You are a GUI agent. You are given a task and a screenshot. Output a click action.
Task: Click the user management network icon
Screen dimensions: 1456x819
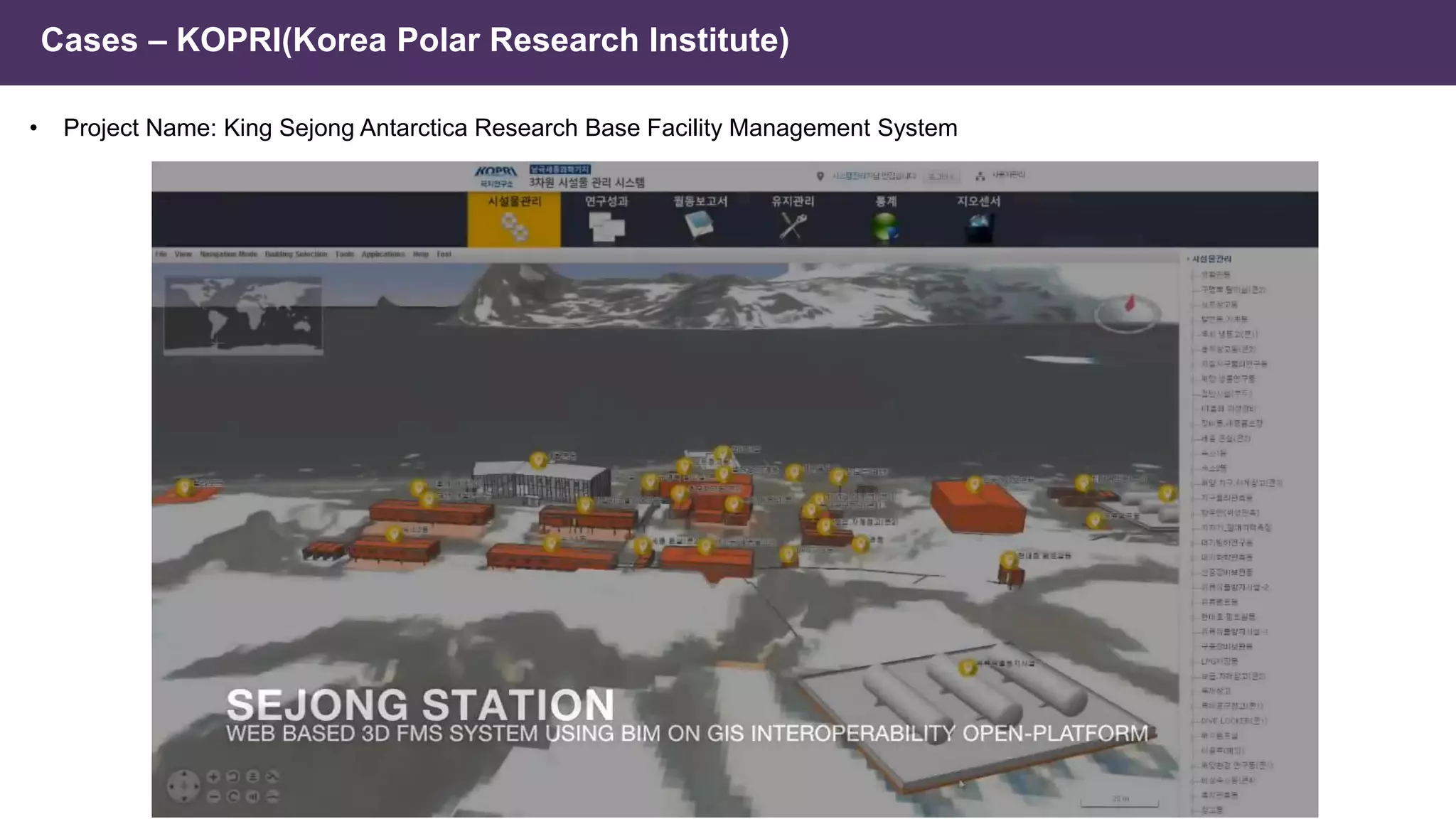(980, 176)
